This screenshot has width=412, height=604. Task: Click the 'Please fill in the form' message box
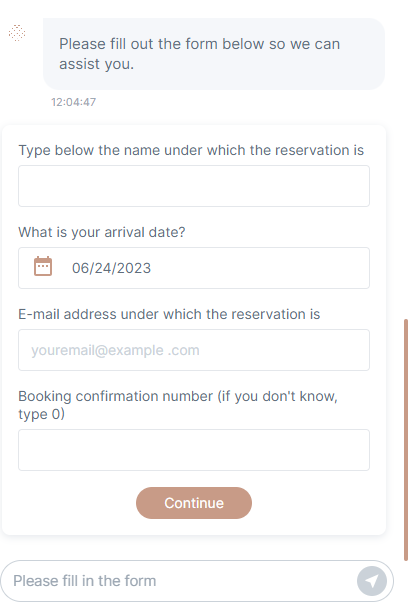point(179,581)
